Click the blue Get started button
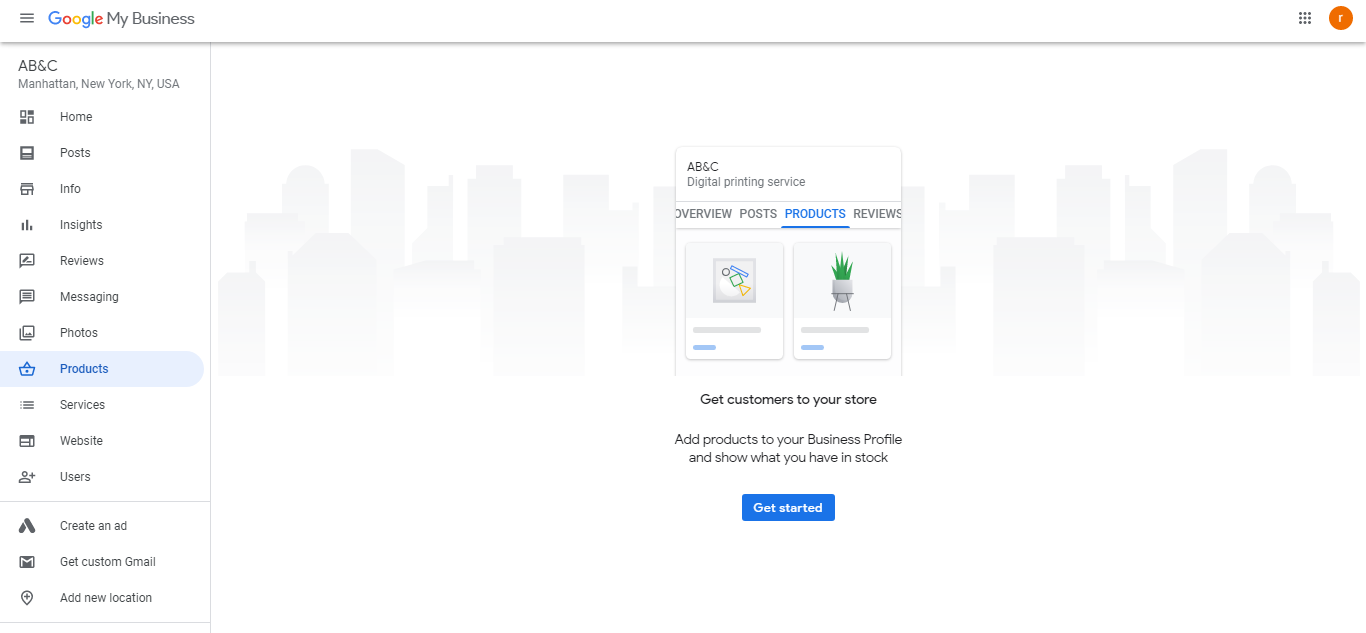The image size is (1366, 633). point(788,508)
